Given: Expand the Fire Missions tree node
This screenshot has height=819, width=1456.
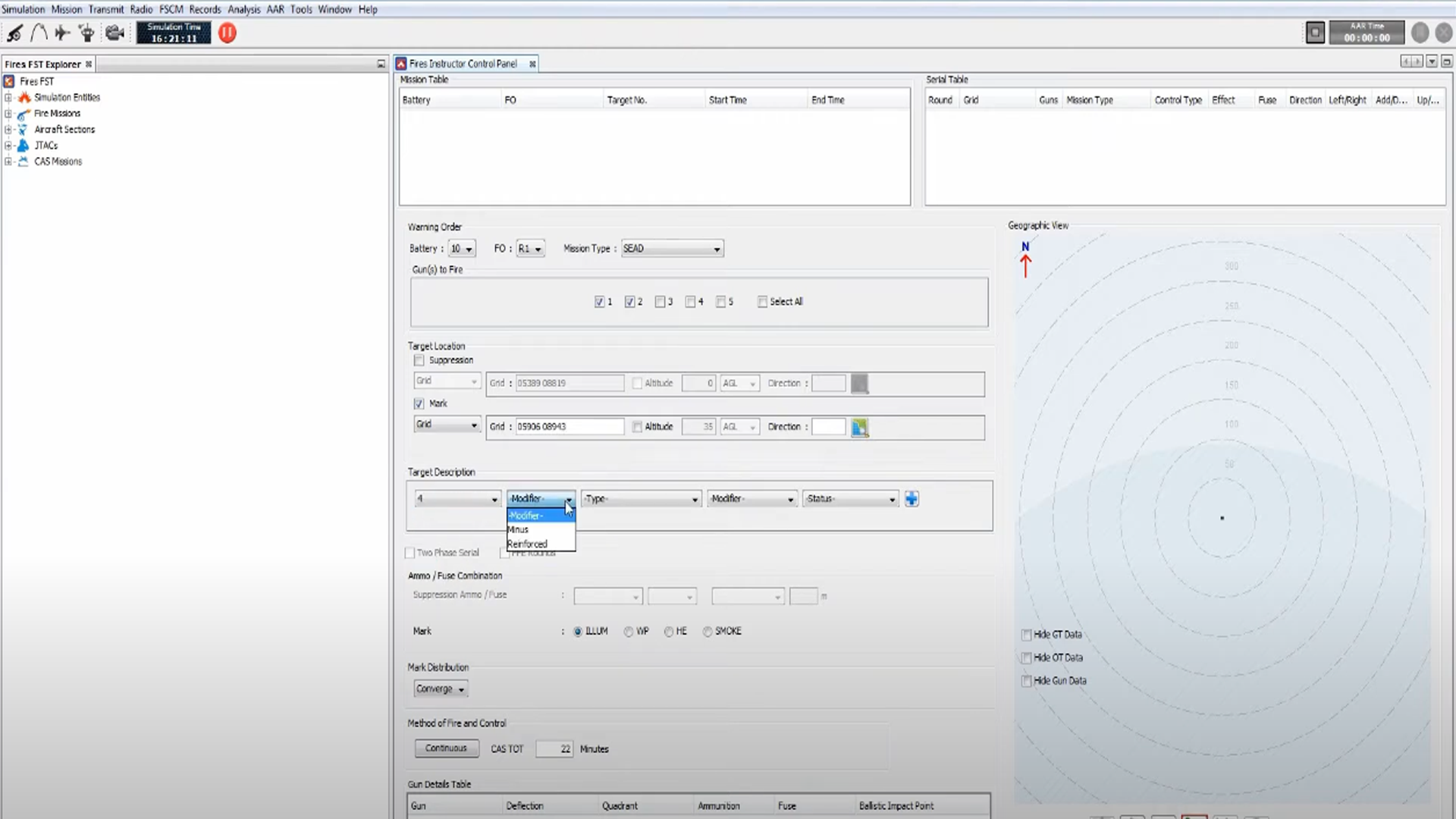Looking at the screenshot, I should click(x=8, y=114).
